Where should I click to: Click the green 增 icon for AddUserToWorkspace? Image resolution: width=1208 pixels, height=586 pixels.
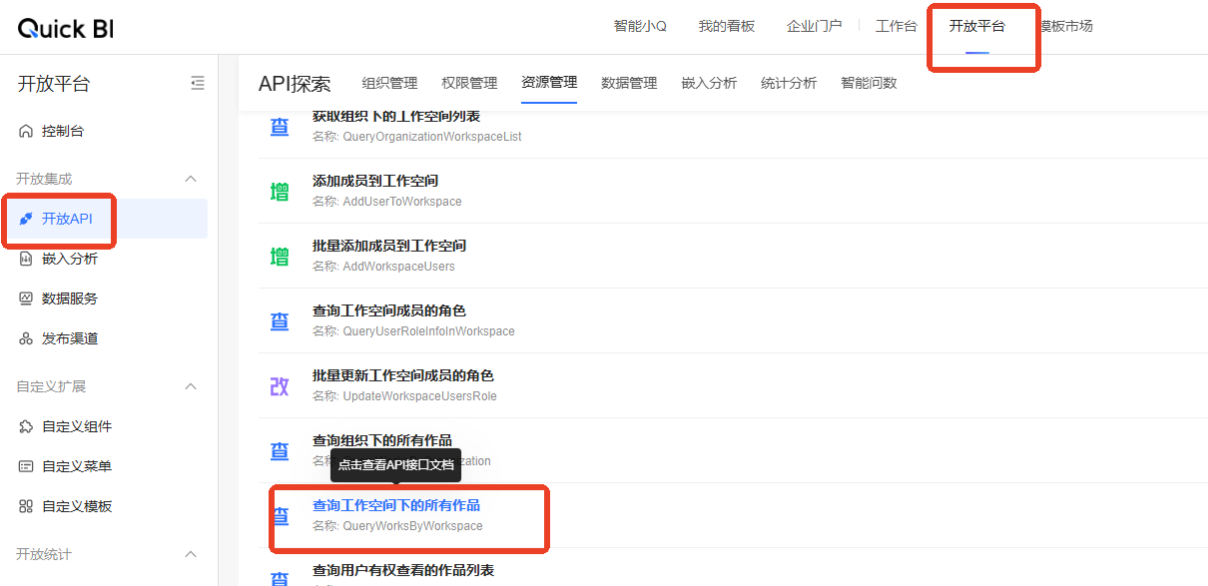280,191
